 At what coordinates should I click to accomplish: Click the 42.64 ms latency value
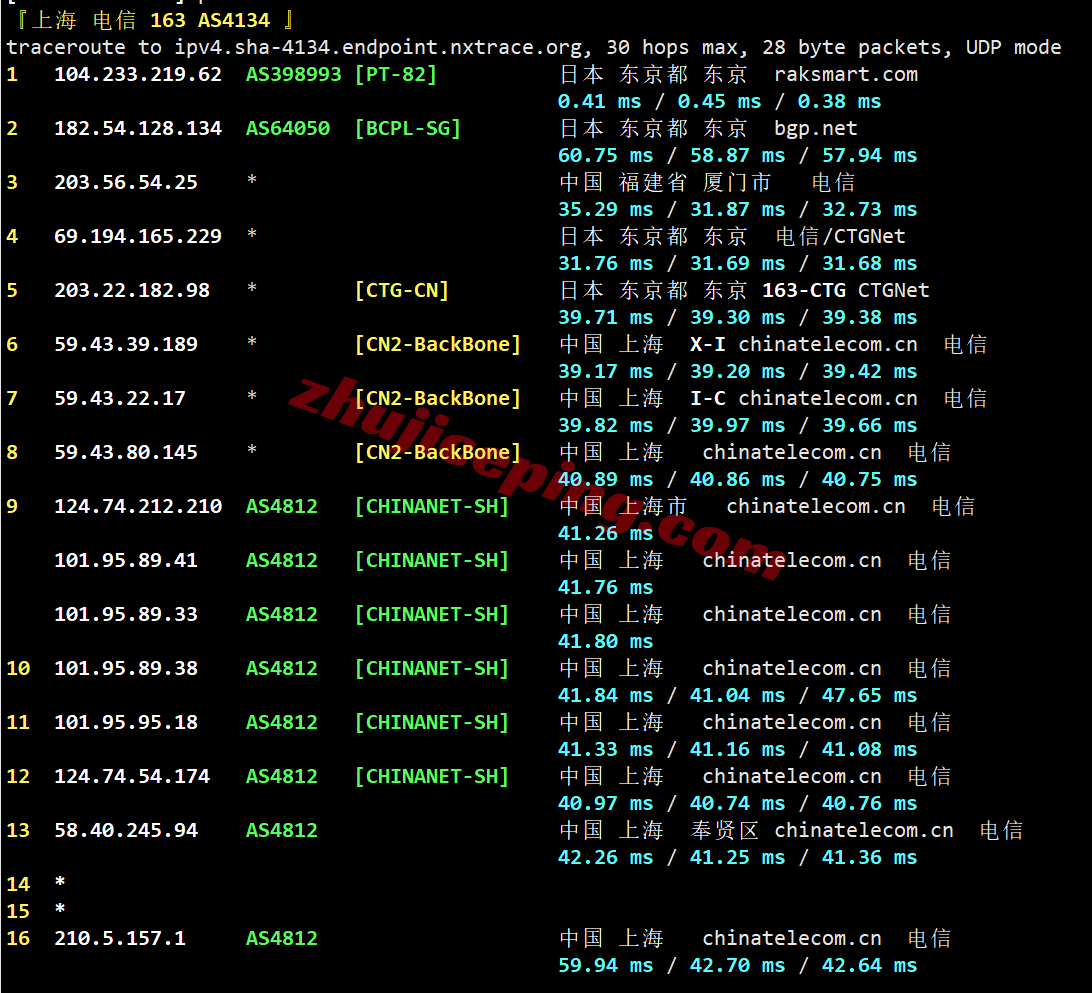[869, 965]
